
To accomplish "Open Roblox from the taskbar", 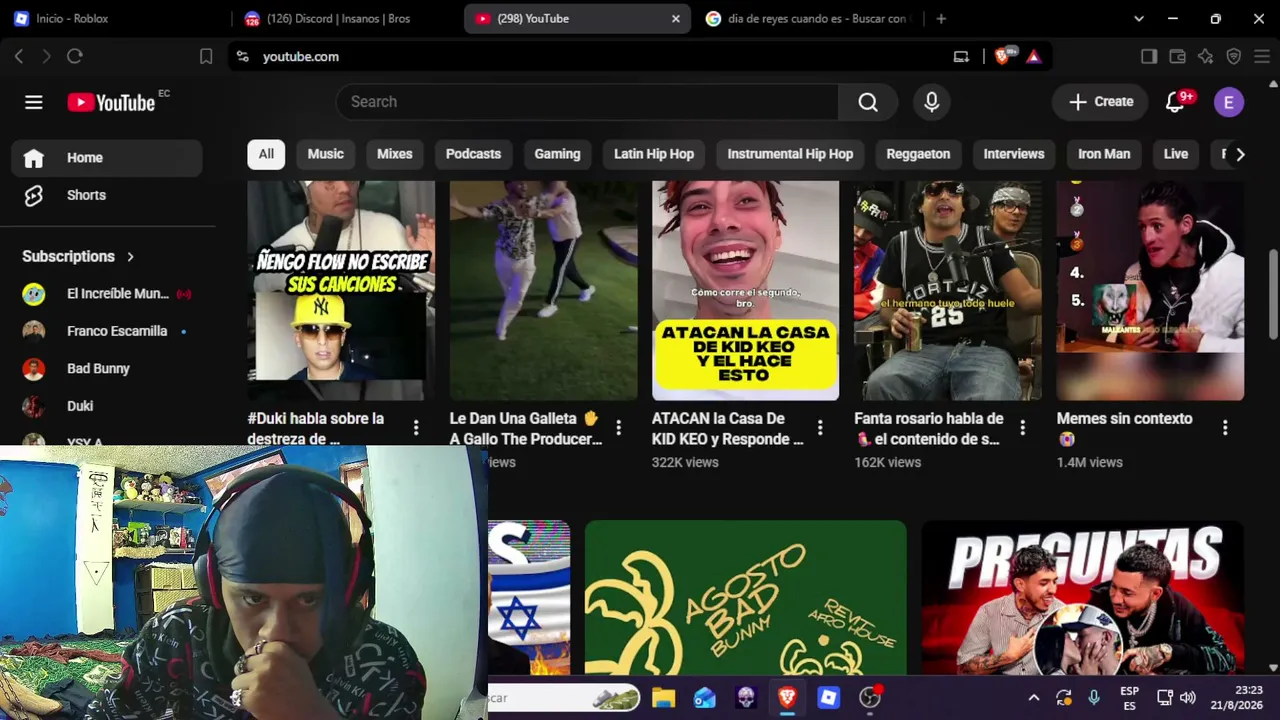I will coord(829,697).
